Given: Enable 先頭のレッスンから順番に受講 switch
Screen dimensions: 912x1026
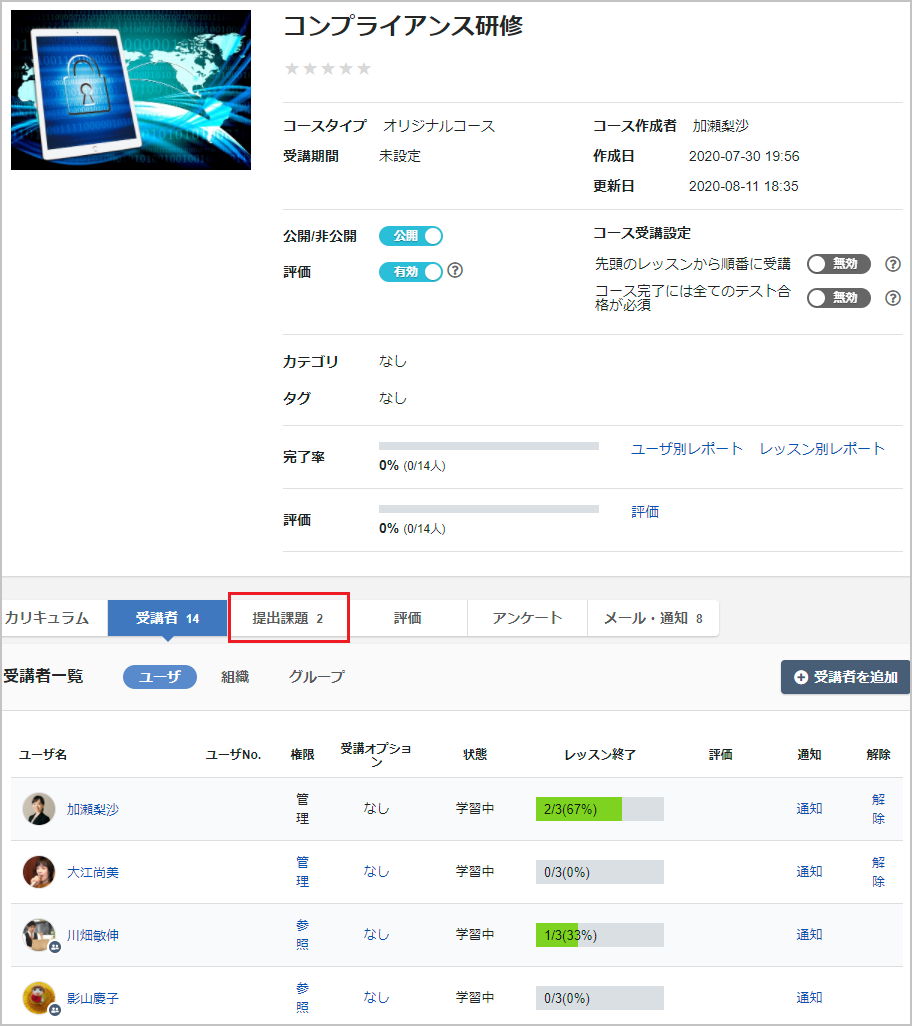Looking at the screenshot, I should tap(839, 264).
